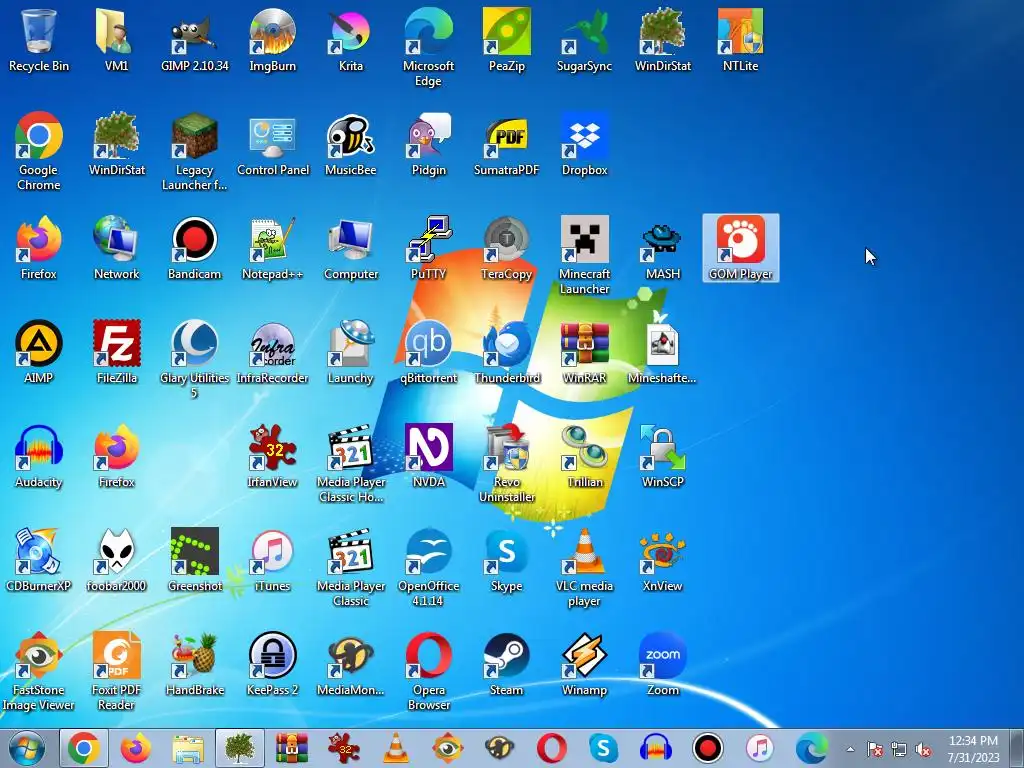Open Windows Explorer from the taskbar

pyautogui.click(x=187, y=748)
